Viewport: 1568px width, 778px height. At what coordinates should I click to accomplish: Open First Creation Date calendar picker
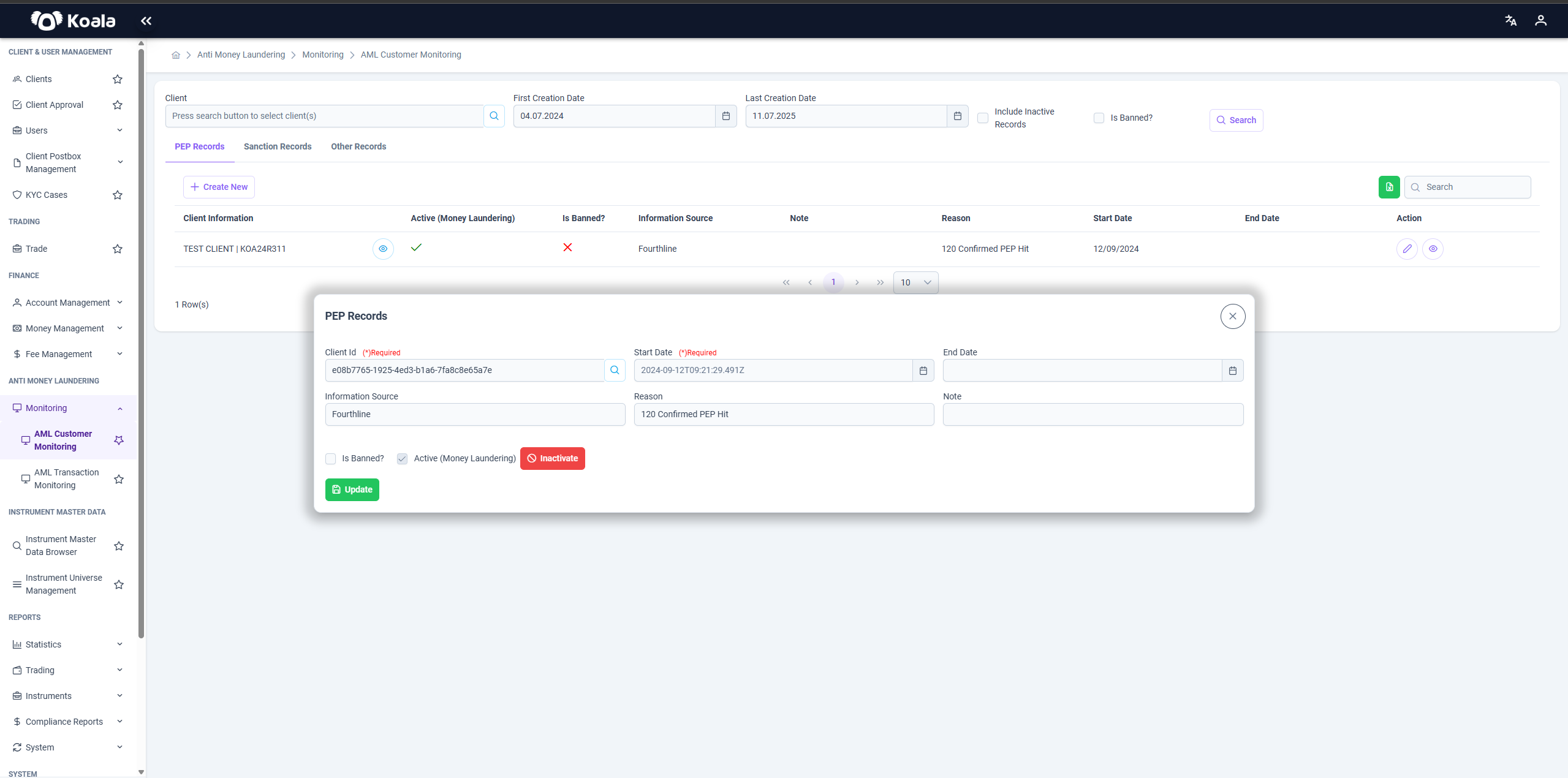pos(725,116)
